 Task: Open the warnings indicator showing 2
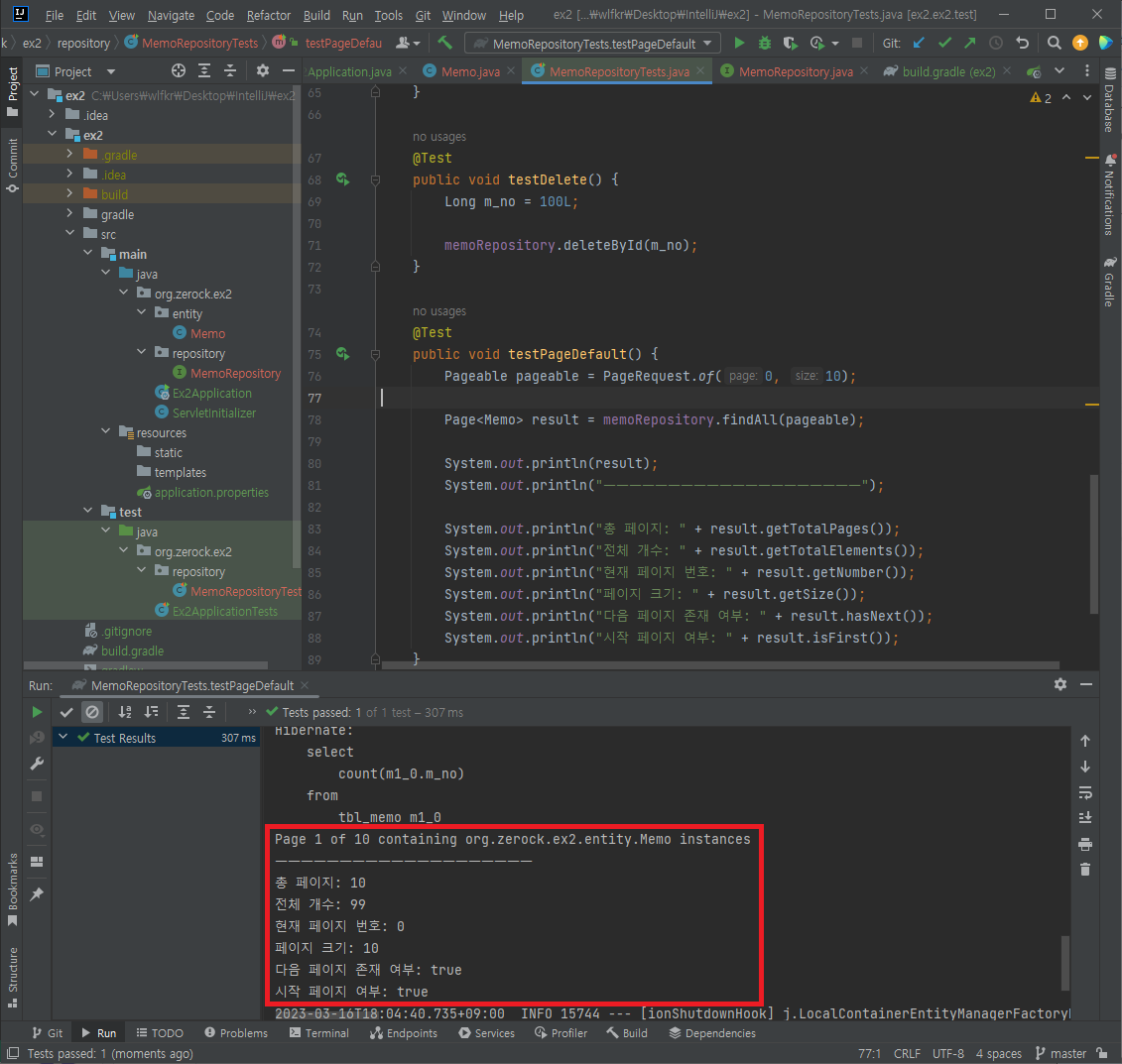point(1041,98)
